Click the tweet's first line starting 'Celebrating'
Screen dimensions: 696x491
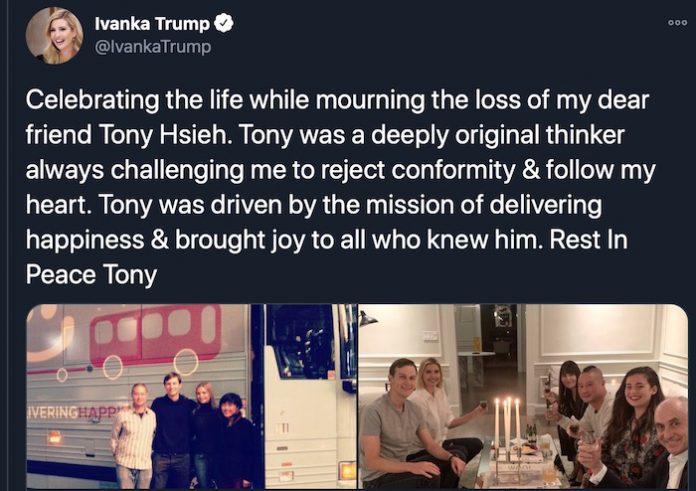coord(337,100)
